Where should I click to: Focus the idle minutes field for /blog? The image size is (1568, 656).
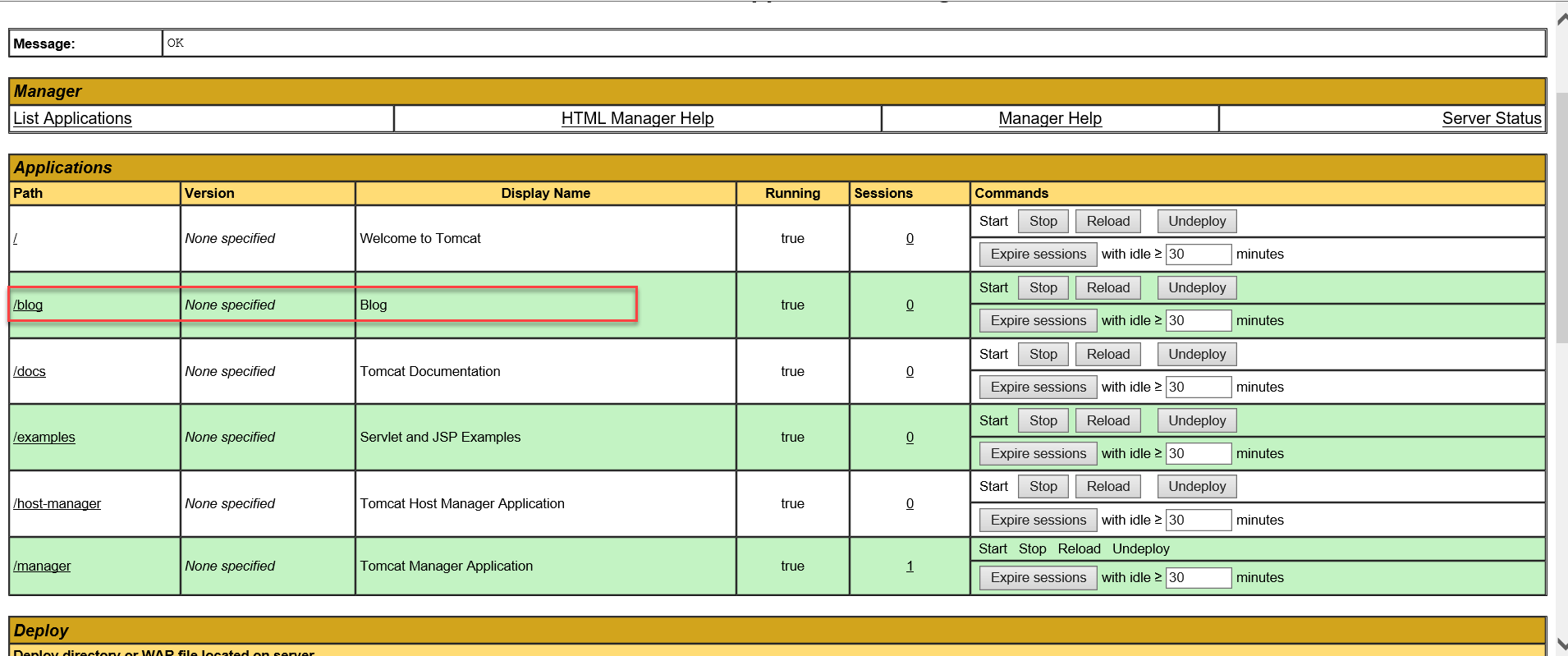1198,321
